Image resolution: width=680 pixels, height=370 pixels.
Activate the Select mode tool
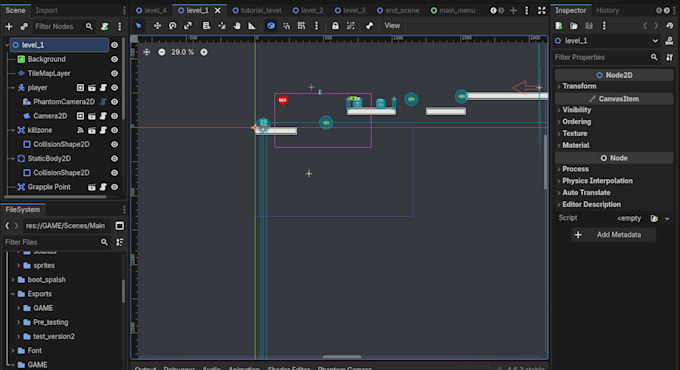click(139, 26)
